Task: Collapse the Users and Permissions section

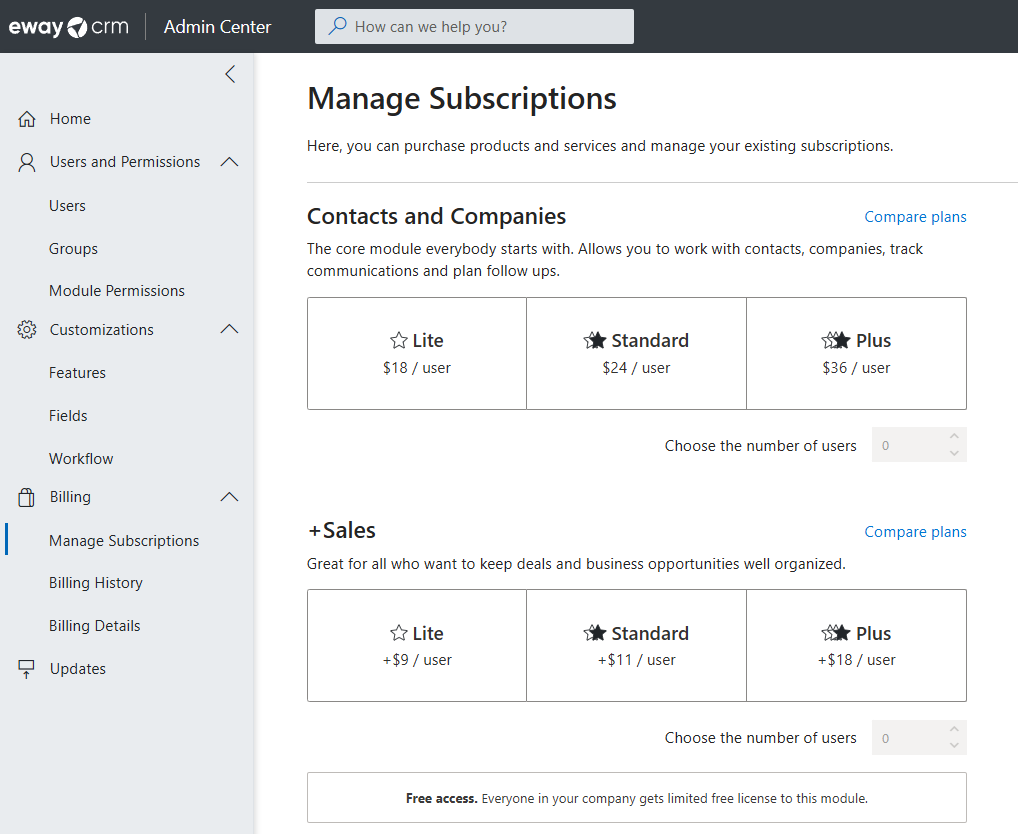Action: pyautogui.click(x=229, y=162)
